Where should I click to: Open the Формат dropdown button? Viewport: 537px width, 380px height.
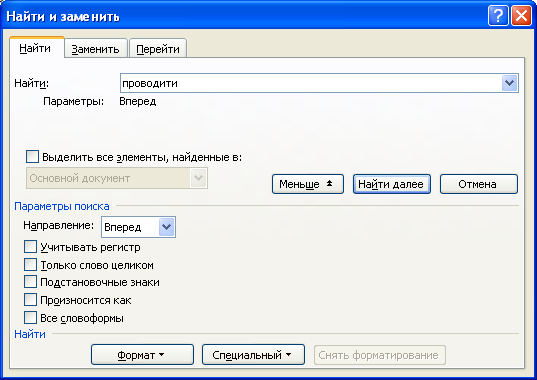(x=142, y=355)
